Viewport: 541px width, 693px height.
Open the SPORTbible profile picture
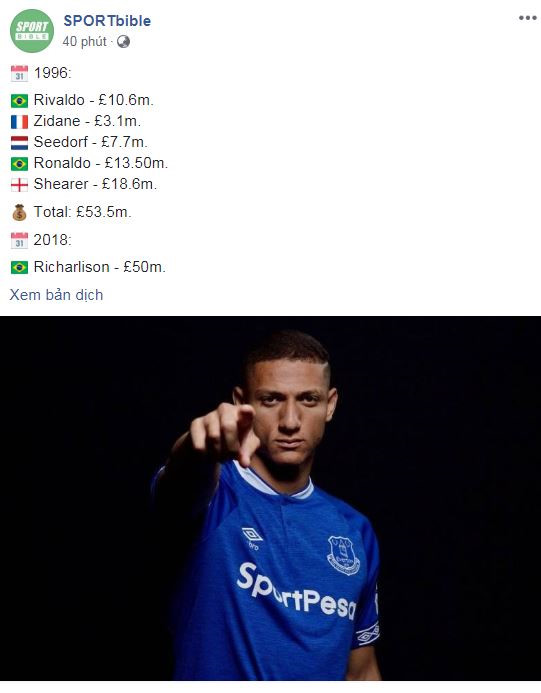click(32, 31)
